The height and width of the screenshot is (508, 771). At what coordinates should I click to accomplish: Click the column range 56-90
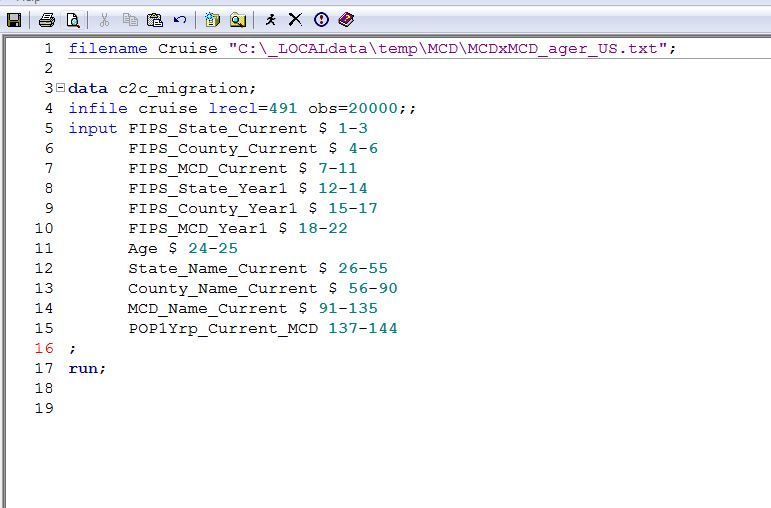(x=373, y=288)
